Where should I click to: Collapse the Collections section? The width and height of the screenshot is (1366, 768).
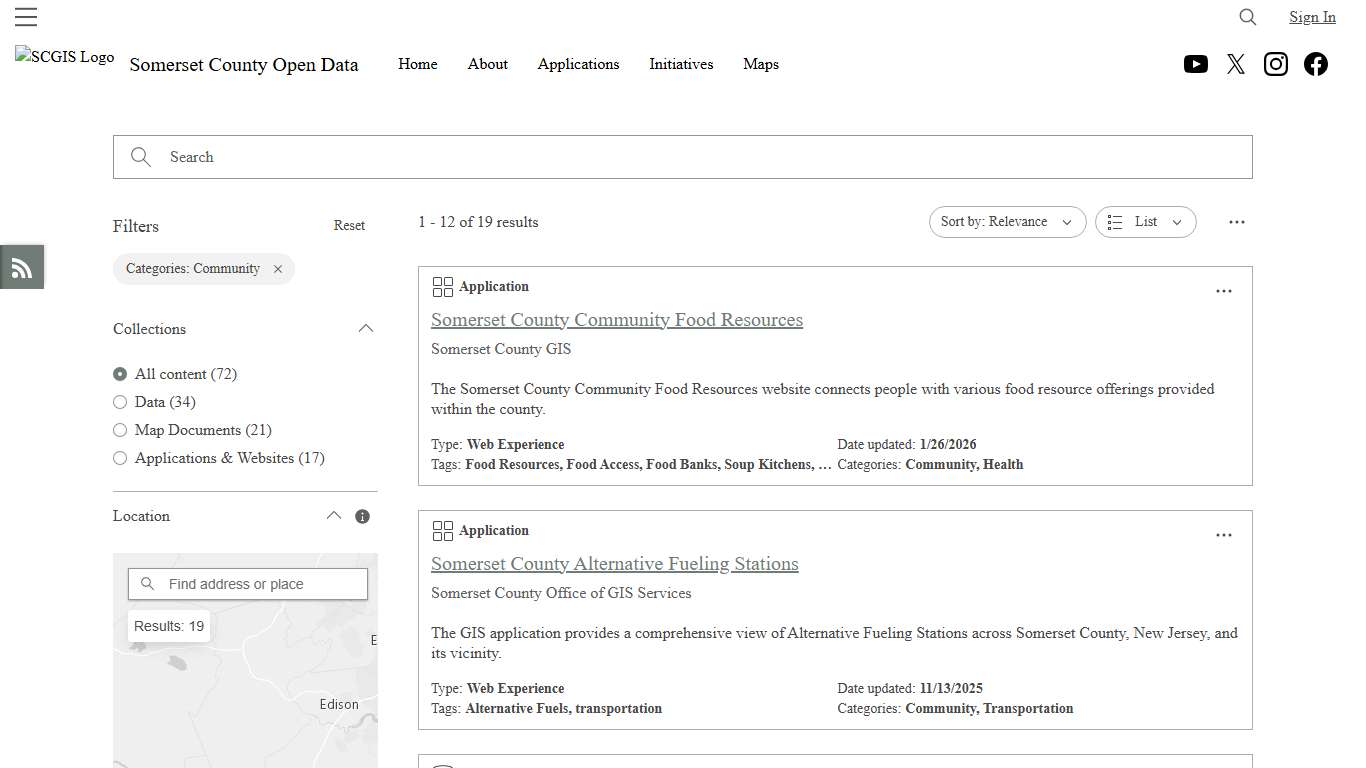point(366,328)
